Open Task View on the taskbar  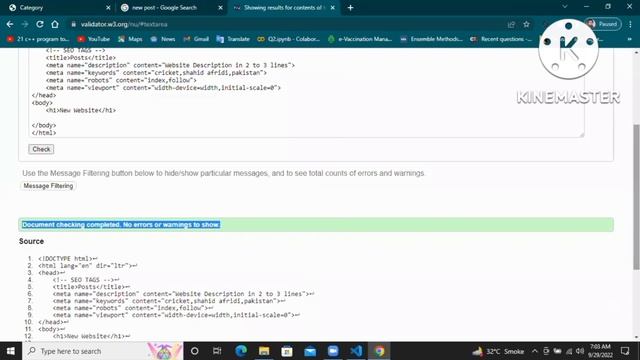click(217, 351)
